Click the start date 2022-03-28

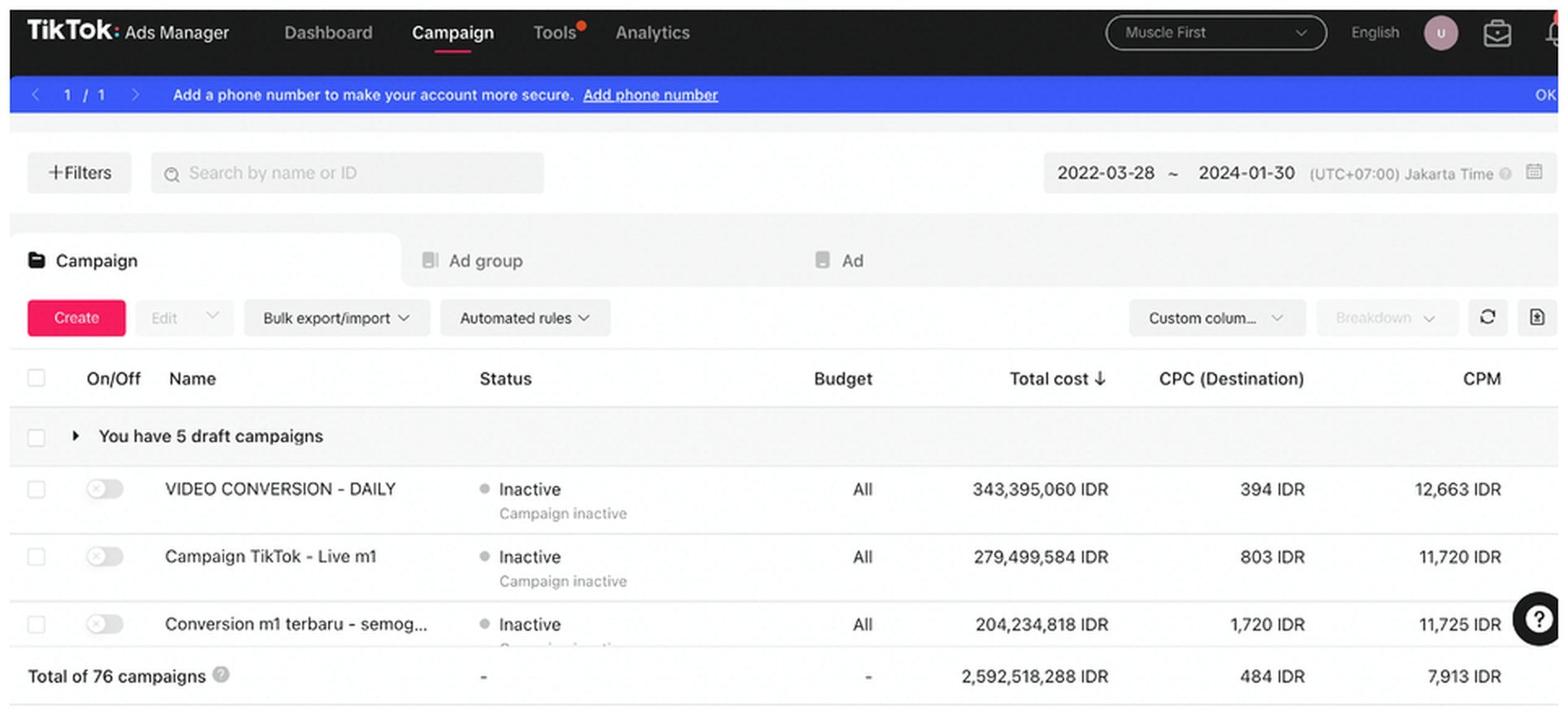1105,173
